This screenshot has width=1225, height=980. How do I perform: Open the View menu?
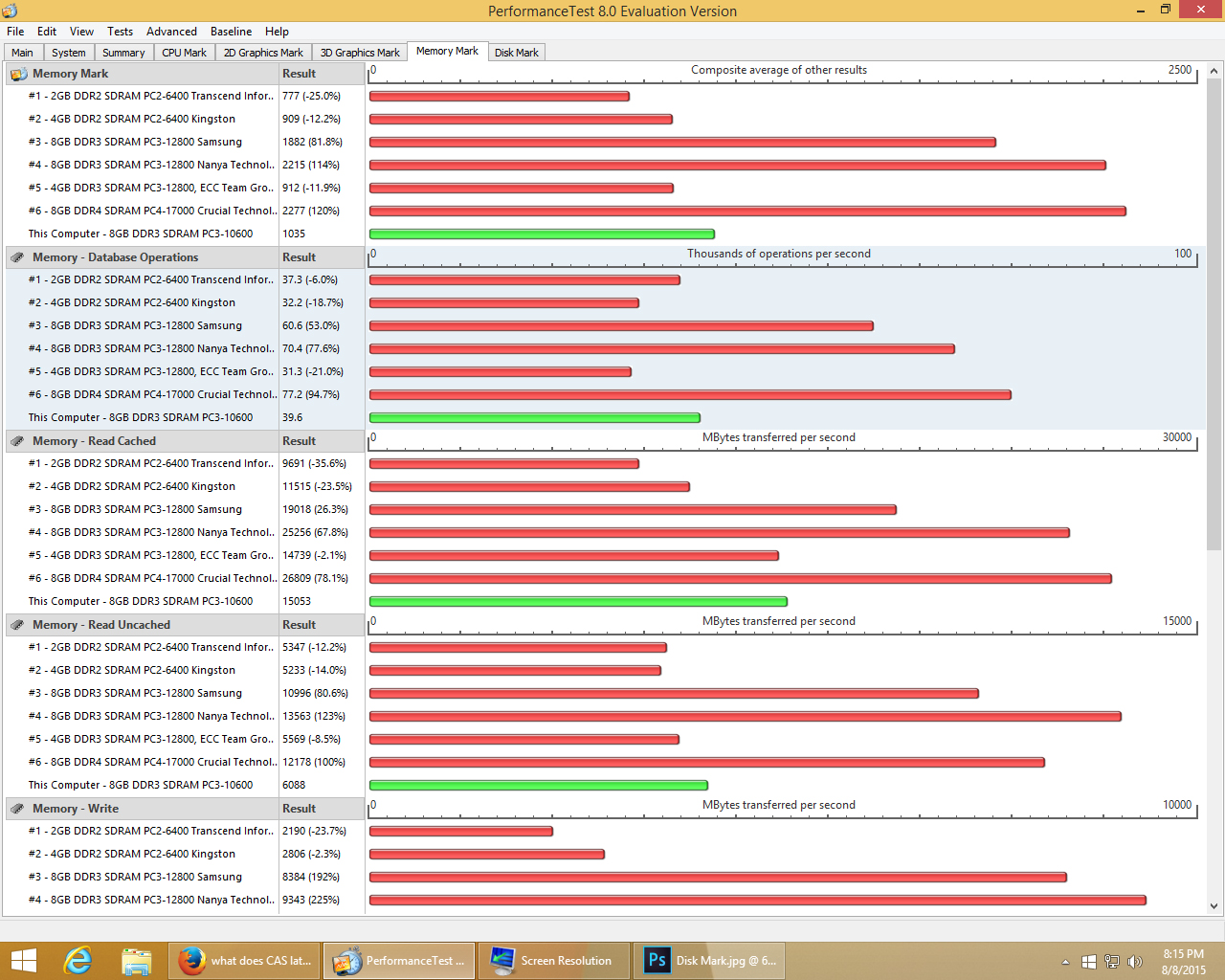click(x=82, y=32)
